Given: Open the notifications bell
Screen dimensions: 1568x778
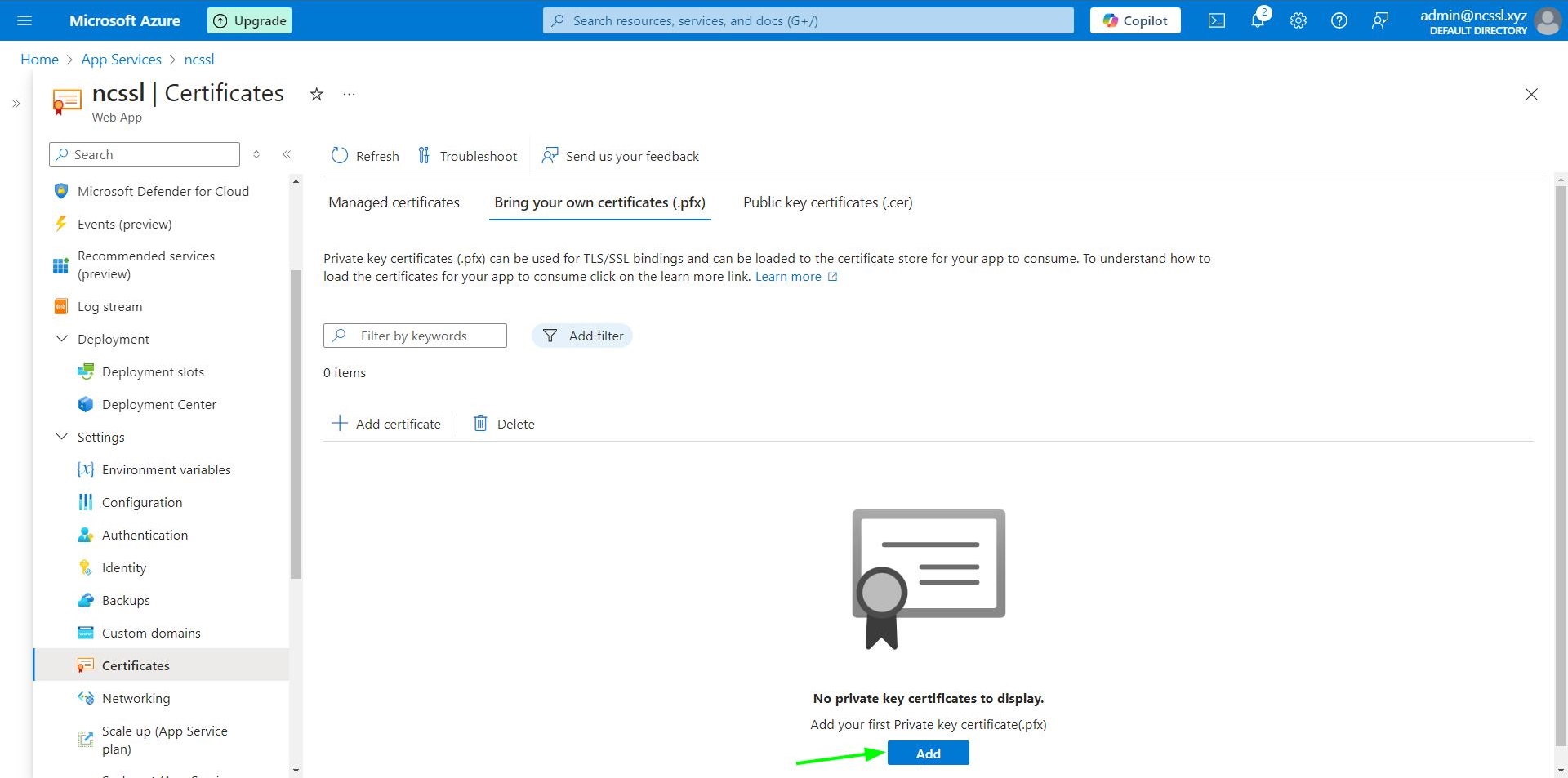Looking at the screenshot, I should 1258,20.
